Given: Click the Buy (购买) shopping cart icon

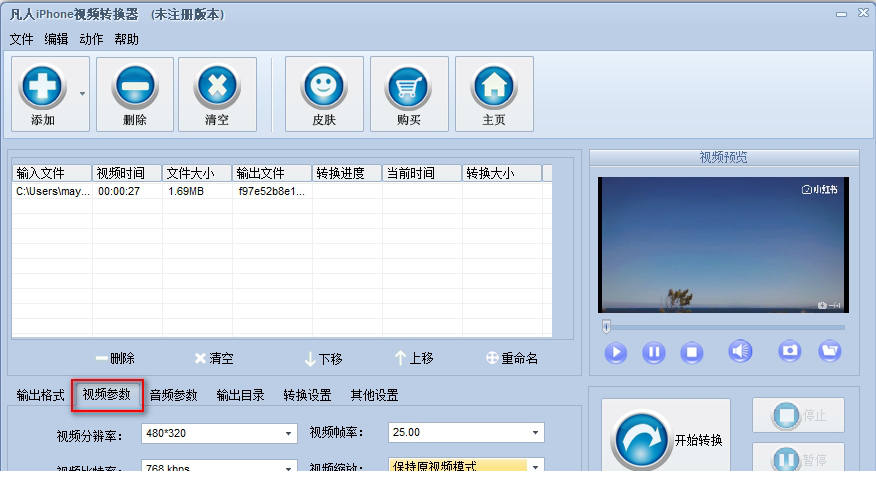Looking at the screenshot, I should [409, 87].
